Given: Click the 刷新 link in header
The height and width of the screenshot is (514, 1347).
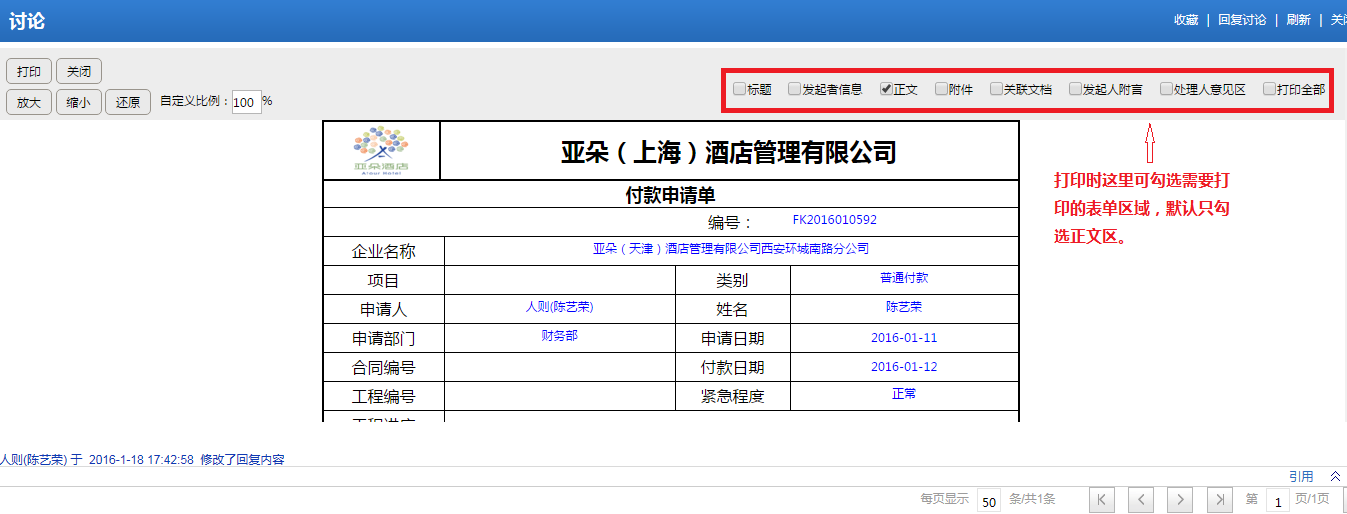Looking at the screenshot, I should (x=1298, y=20).
